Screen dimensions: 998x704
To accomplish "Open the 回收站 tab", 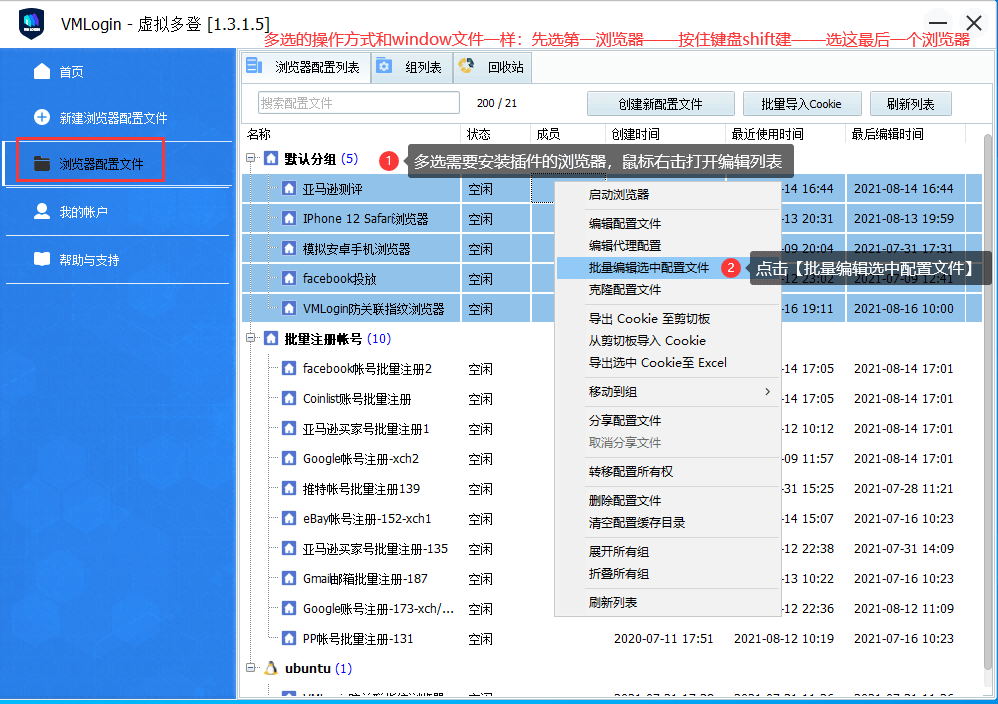I will [x=493, y=67].
